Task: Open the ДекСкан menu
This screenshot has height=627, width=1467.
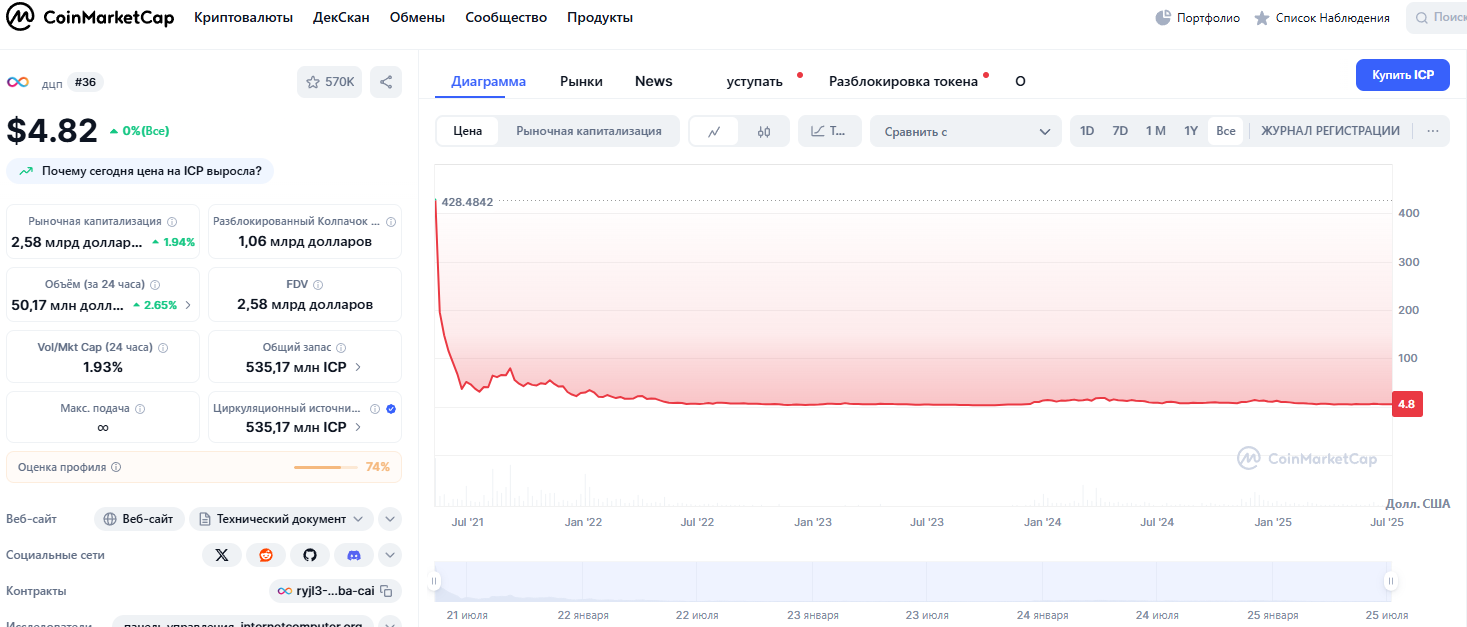Action: (341, 18)
